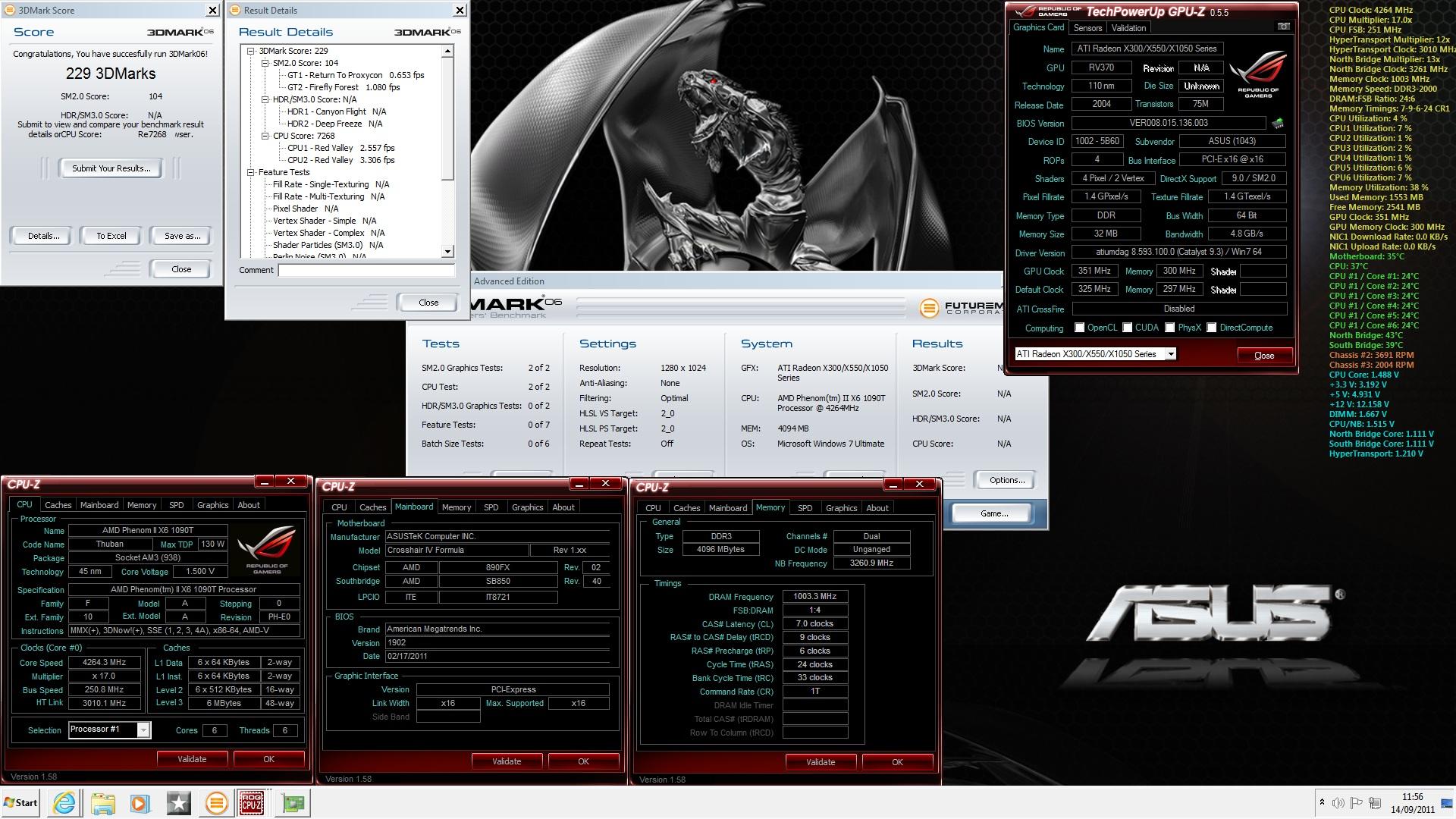This screenshot has height=819, width=1456.
Task: Toggle the PhysX checkbox in GPU-Z
Action: 1169,328
